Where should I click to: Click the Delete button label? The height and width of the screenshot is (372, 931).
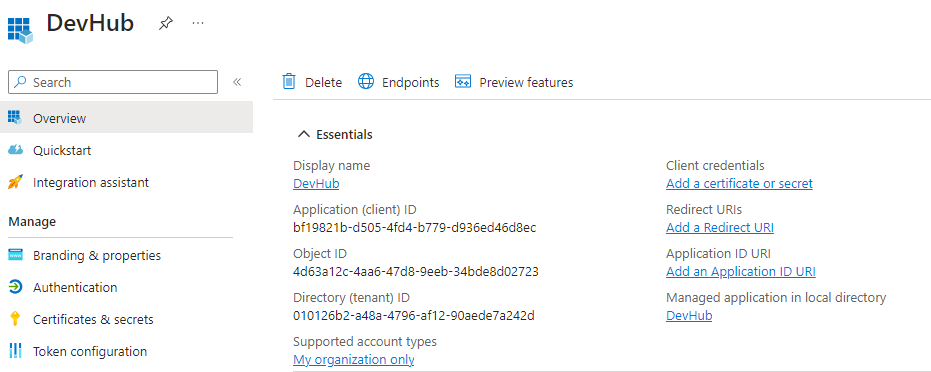324,82
